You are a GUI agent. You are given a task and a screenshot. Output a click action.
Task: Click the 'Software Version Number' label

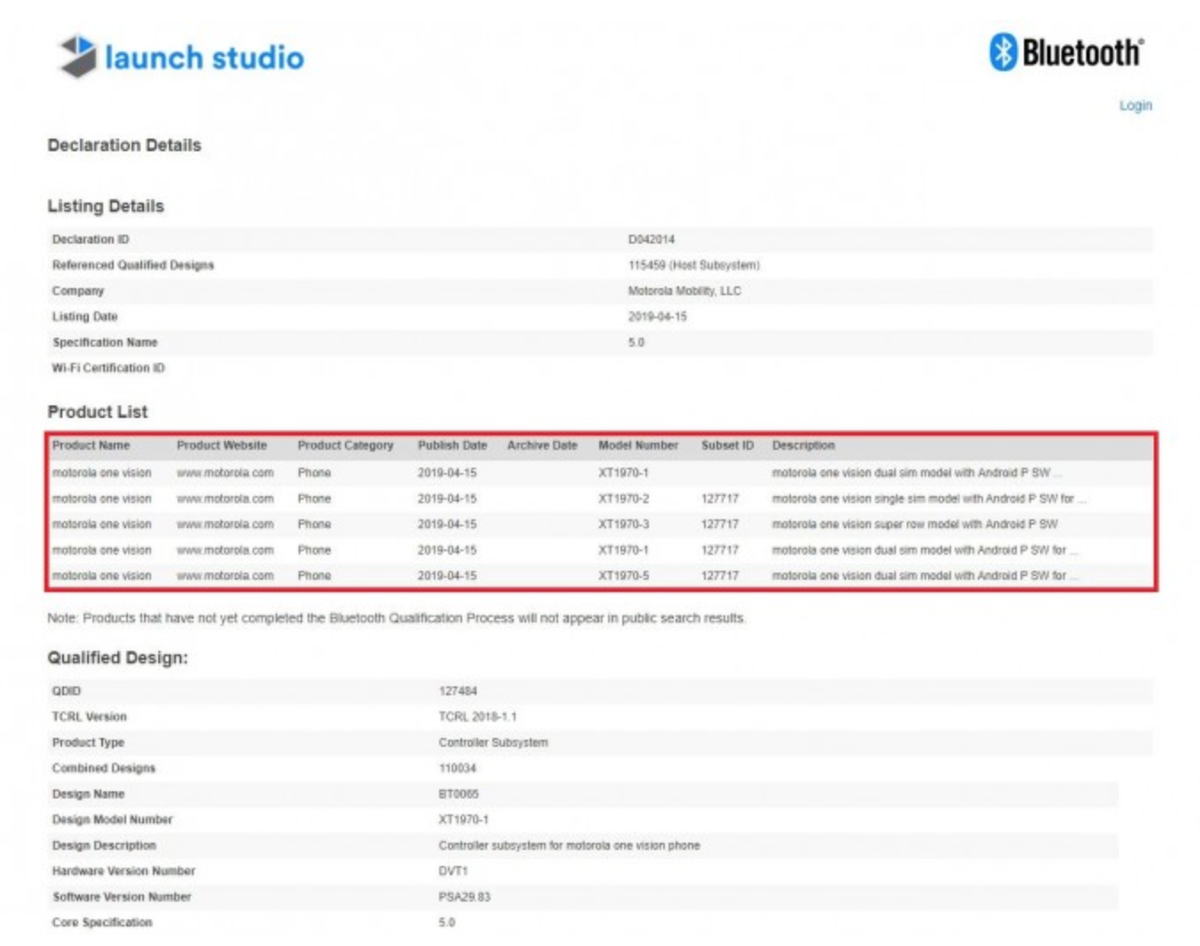point(122,897)
